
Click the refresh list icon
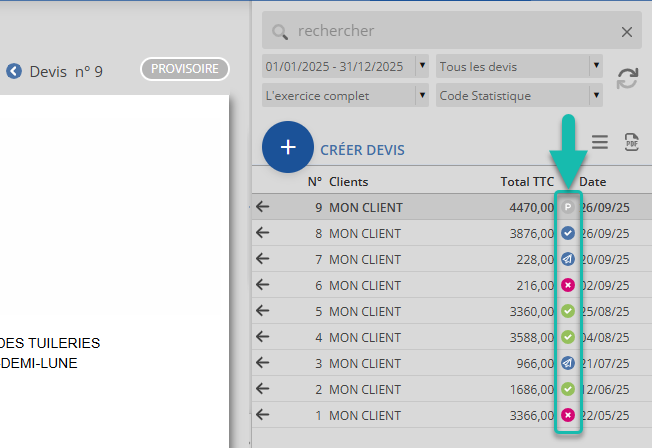click(627, 79)
